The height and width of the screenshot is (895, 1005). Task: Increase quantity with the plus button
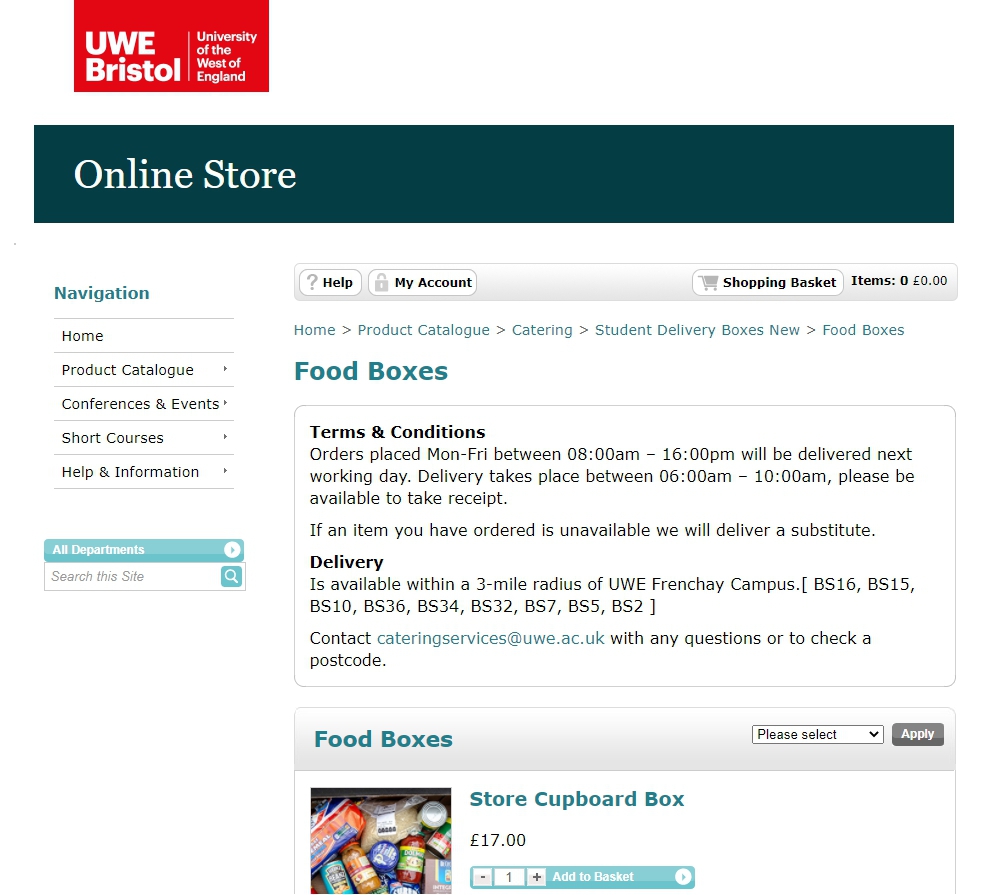click(537, 877)
